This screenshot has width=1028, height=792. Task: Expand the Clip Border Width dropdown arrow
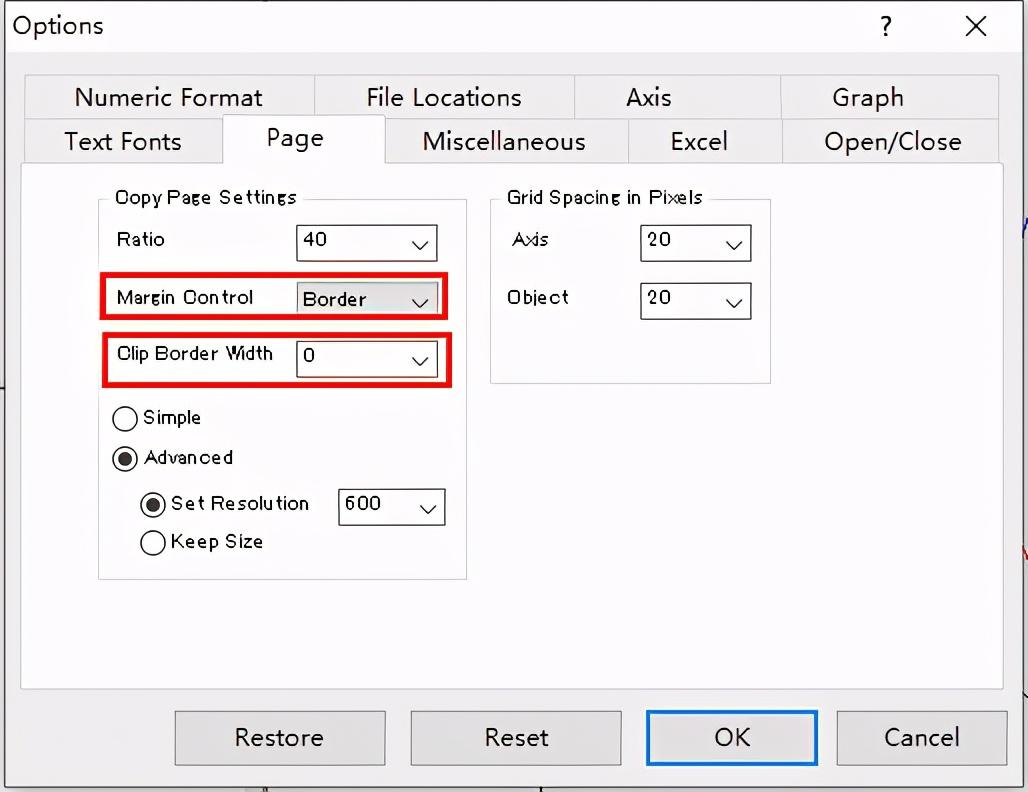420,361
